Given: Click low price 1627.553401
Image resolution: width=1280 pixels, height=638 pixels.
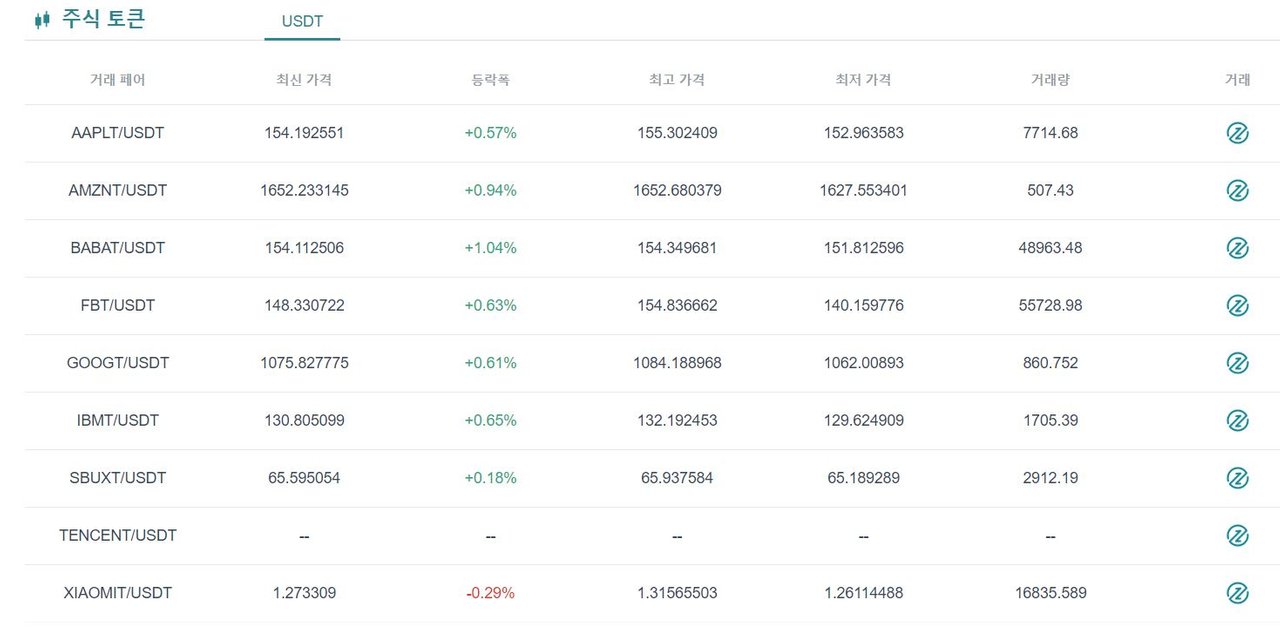Looking at the screenshot, I should [x=863, y=190].
